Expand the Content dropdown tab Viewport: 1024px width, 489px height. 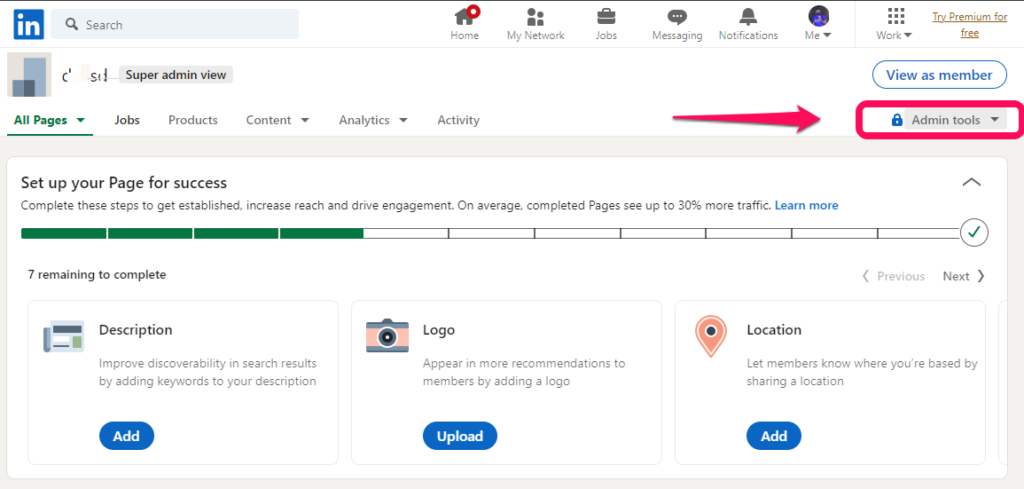[278, 120]
